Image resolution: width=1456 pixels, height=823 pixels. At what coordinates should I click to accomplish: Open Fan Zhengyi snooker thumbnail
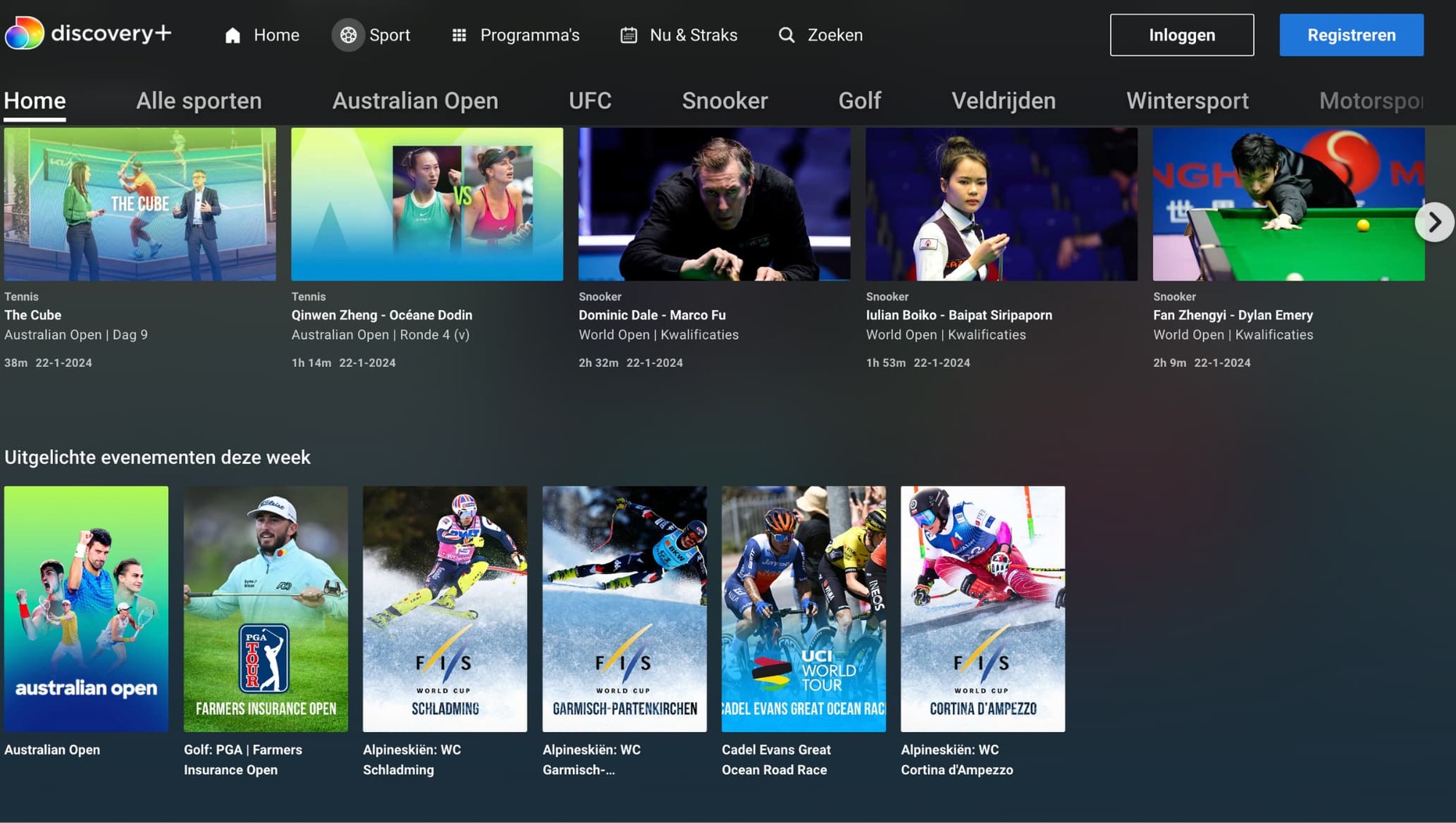click(1289, 204)
